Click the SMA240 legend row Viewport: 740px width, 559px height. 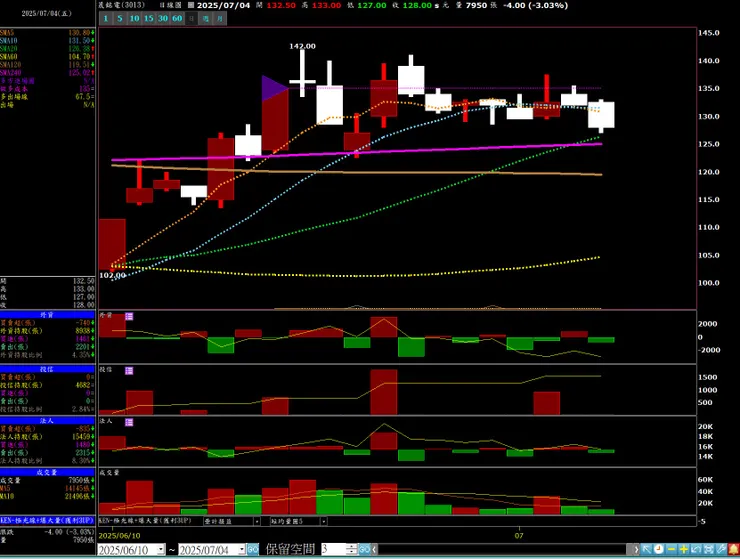tap(47, 73)
